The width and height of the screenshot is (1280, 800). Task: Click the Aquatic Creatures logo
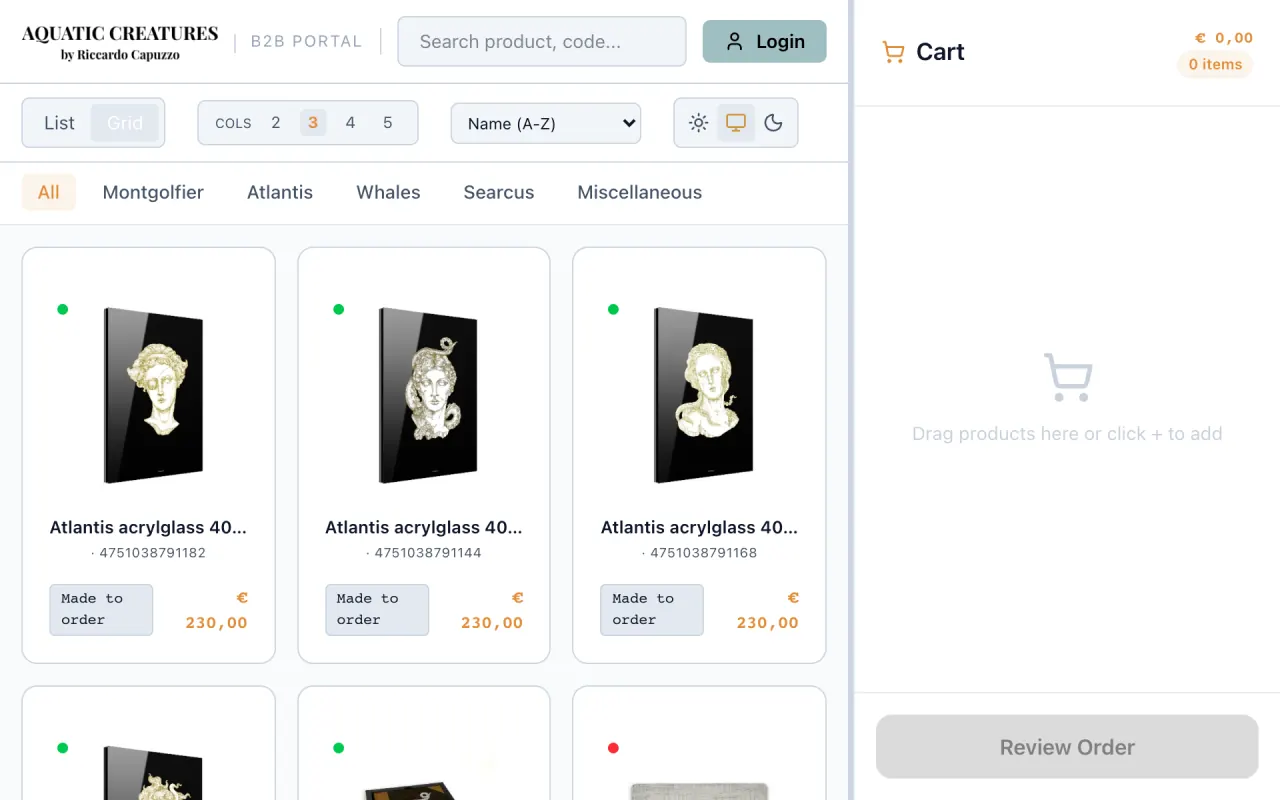[120, 42]
